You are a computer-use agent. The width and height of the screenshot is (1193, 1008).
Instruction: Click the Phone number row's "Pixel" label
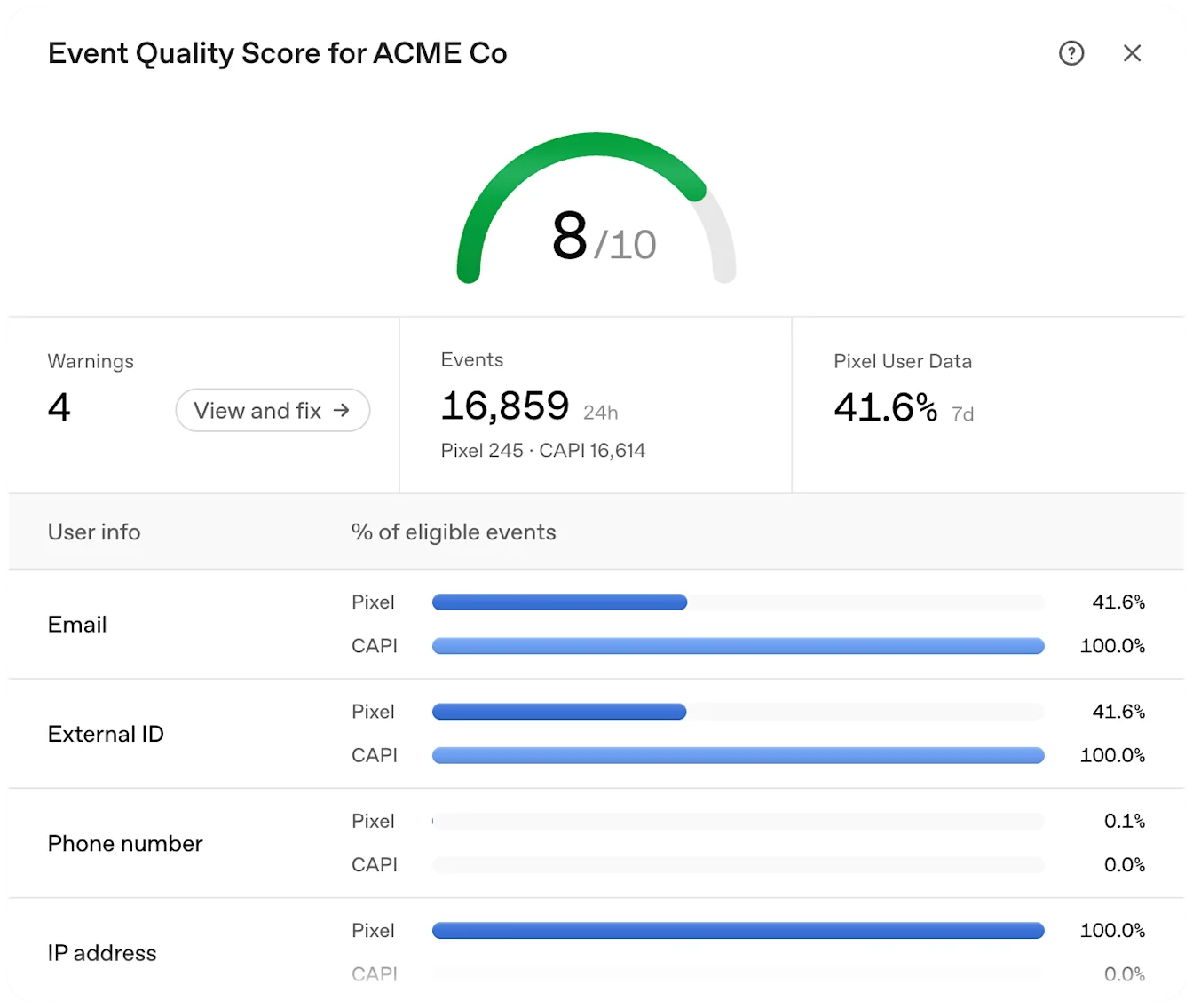(373, 821)
